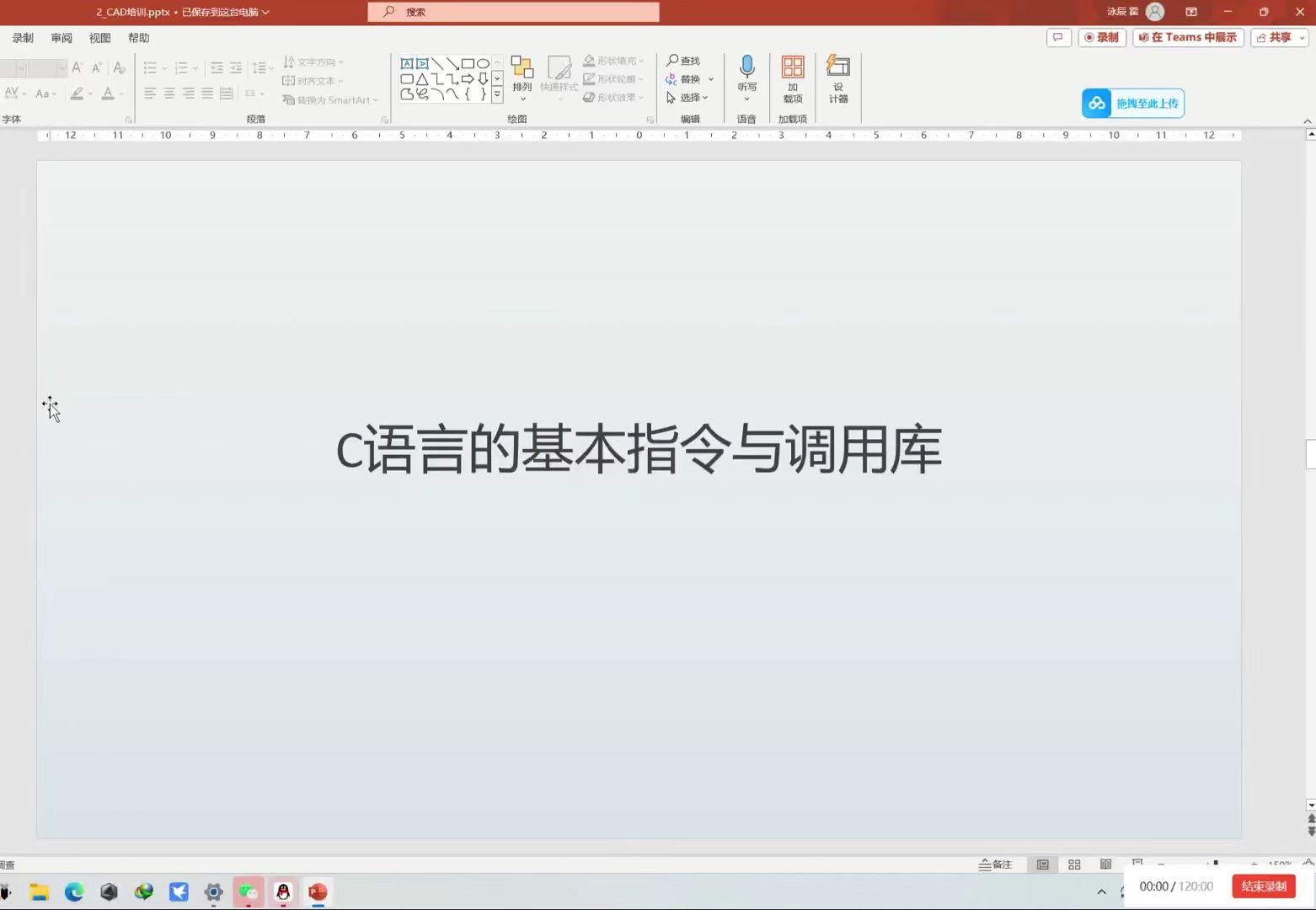Click the 结束录制 button
The image size is (1316, 910).
pyautogui.click(x=1263, y=886)
